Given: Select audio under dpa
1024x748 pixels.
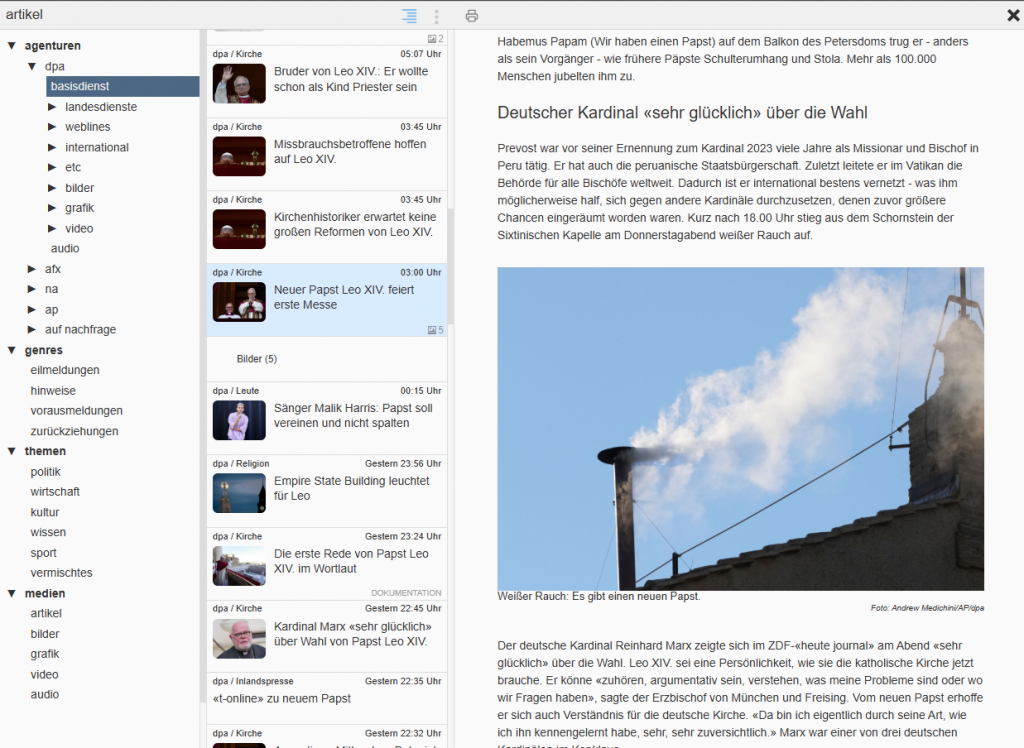Looking at the screenshot, I should coord(65,248).
